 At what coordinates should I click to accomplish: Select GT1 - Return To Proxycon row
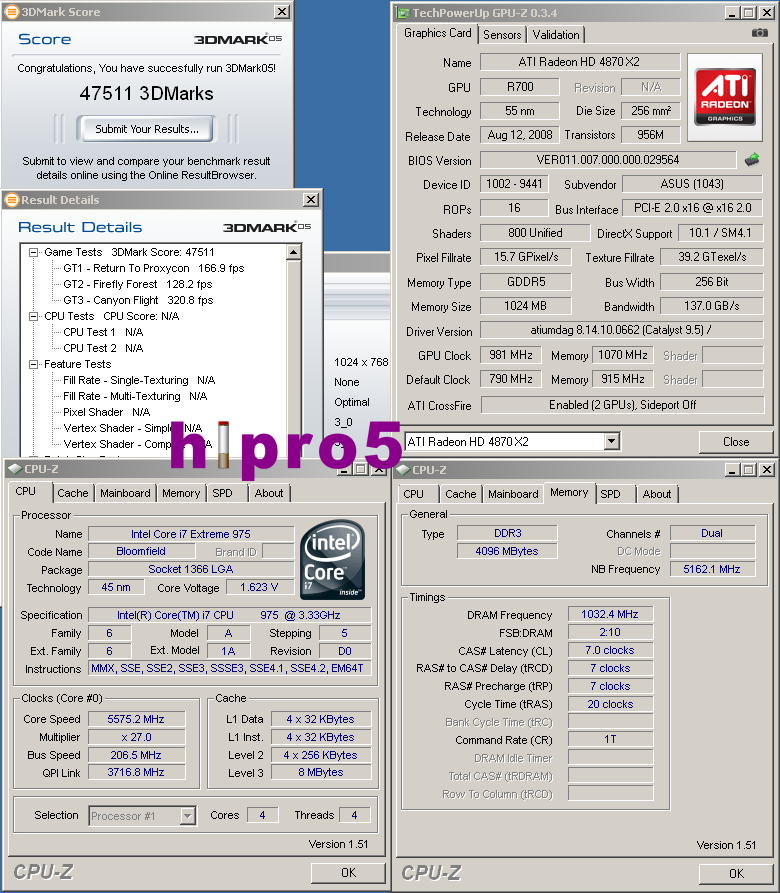click(x=154, y=268)
